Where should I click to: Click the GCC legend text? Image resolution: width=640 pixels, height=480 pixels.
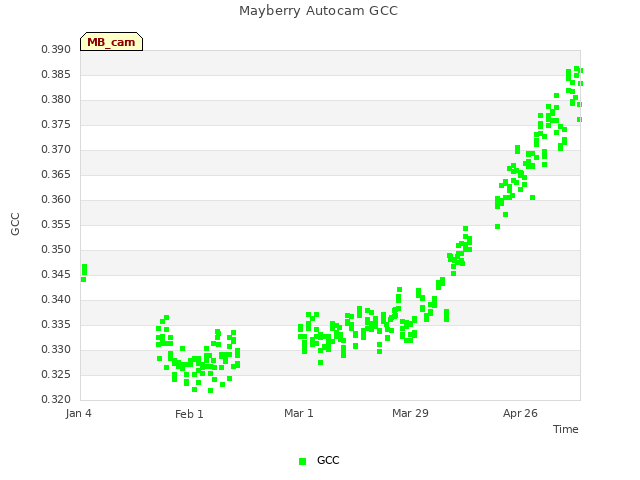coord(328,460)
